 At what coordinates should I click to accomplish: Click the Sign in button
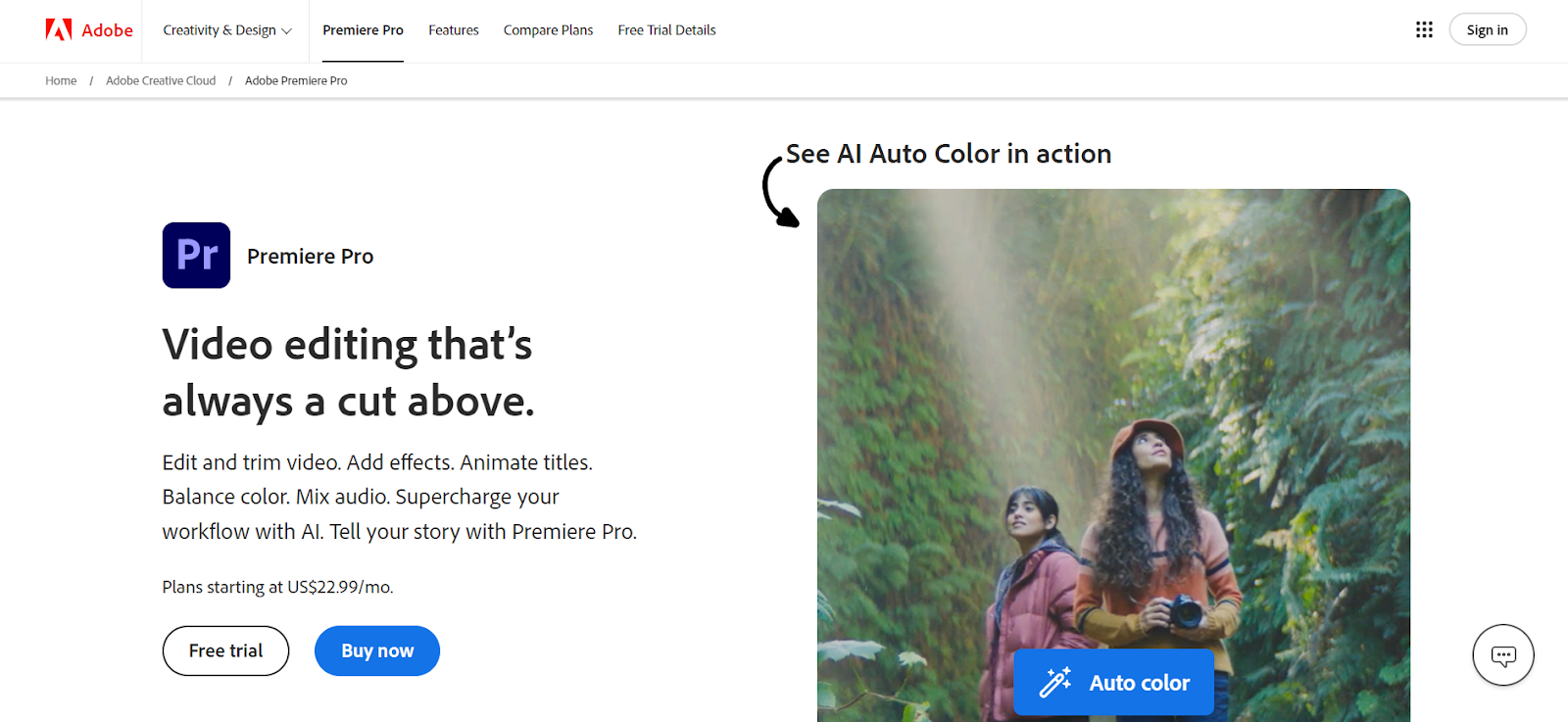point(1488,29)
